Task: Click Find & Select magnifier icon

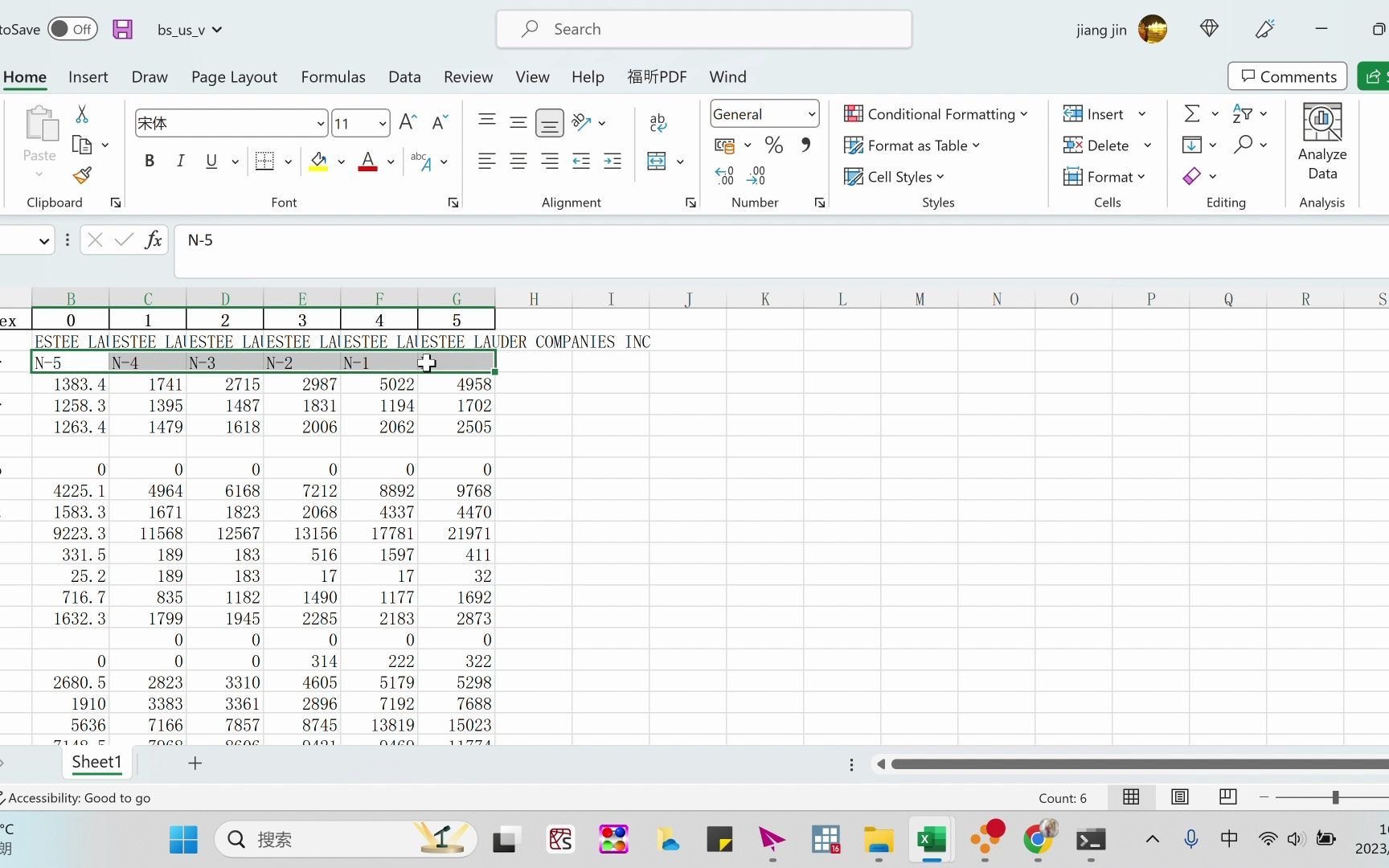Action: tap(1244, 145)
